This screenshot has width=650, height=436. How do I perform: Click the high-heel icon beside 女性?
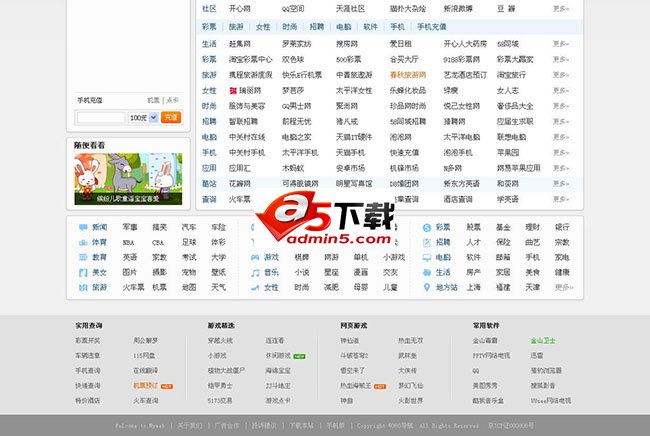coord(255,287)
